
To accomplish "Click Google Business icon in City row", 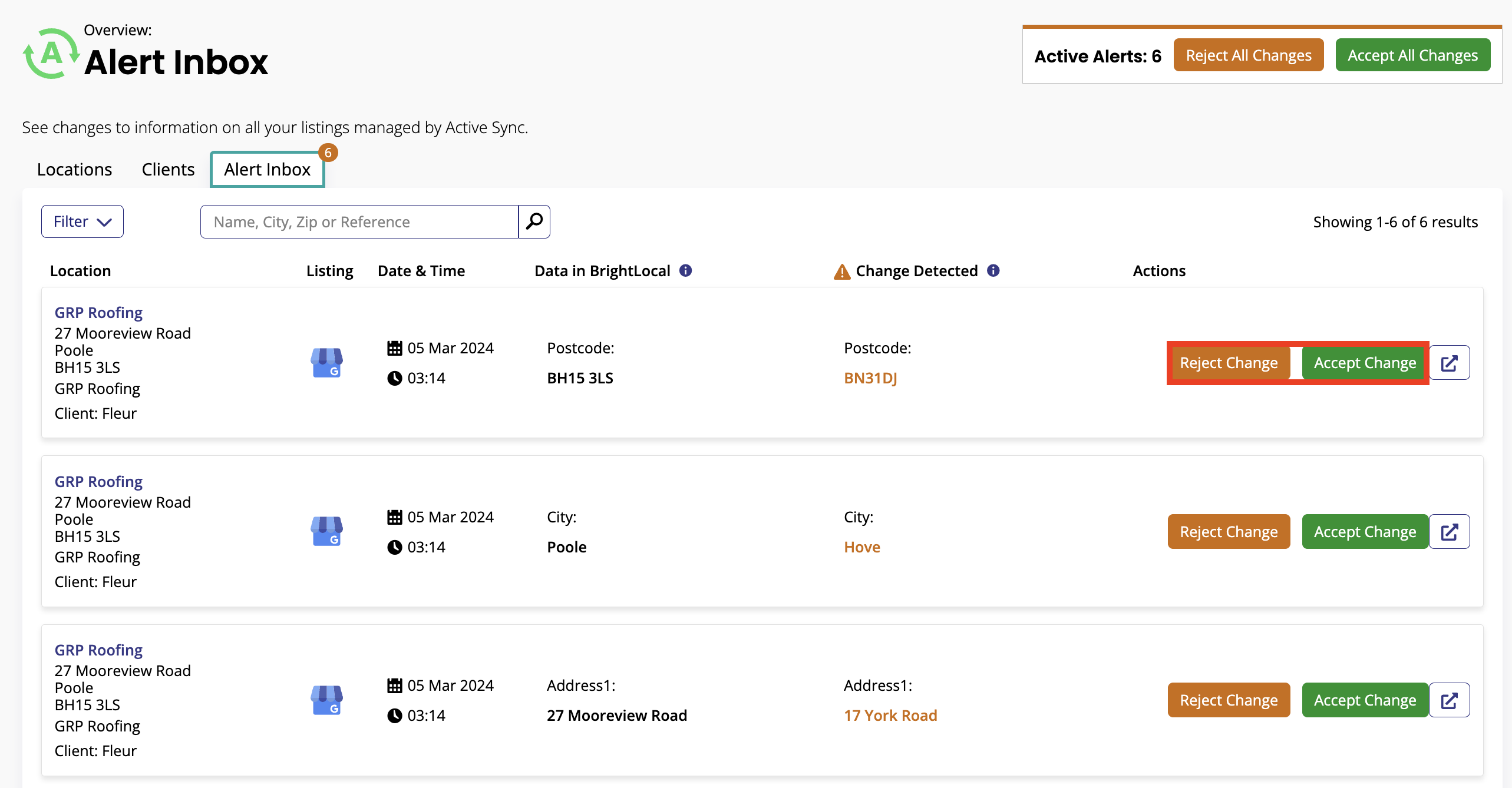I will click(x=326, y=531).
